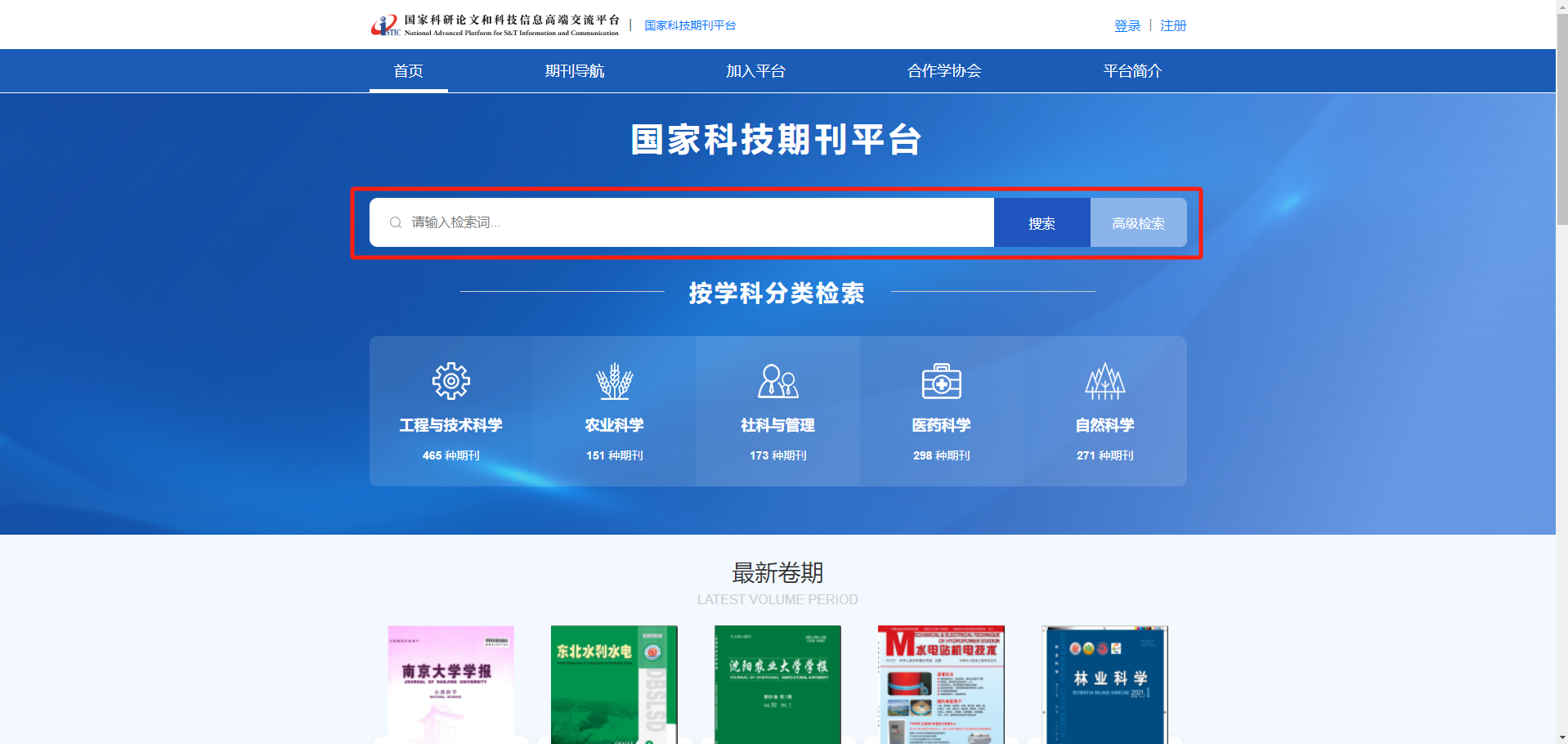Open the 林业科学 journal cover
This screenshot has width=1568, height=744.
(1105, 684)
